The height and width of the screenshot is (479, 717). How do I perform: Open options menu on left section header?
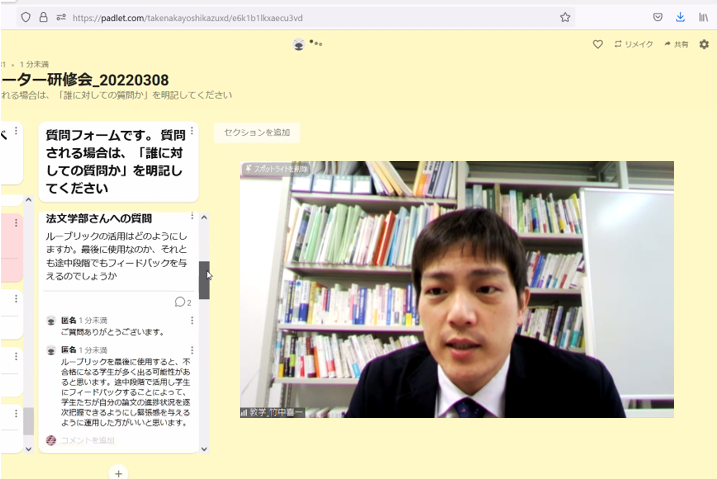point(16,131)
